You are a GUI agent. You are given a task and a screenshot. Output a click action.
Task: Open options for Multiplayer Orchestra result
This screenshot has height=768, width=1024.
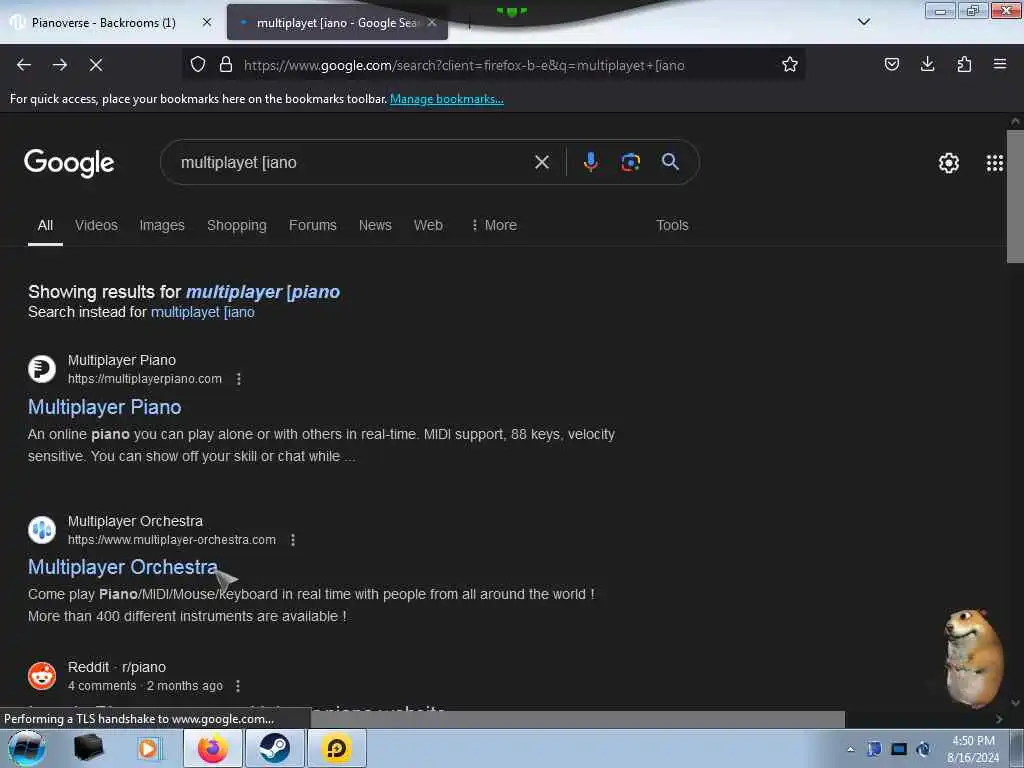293,540
